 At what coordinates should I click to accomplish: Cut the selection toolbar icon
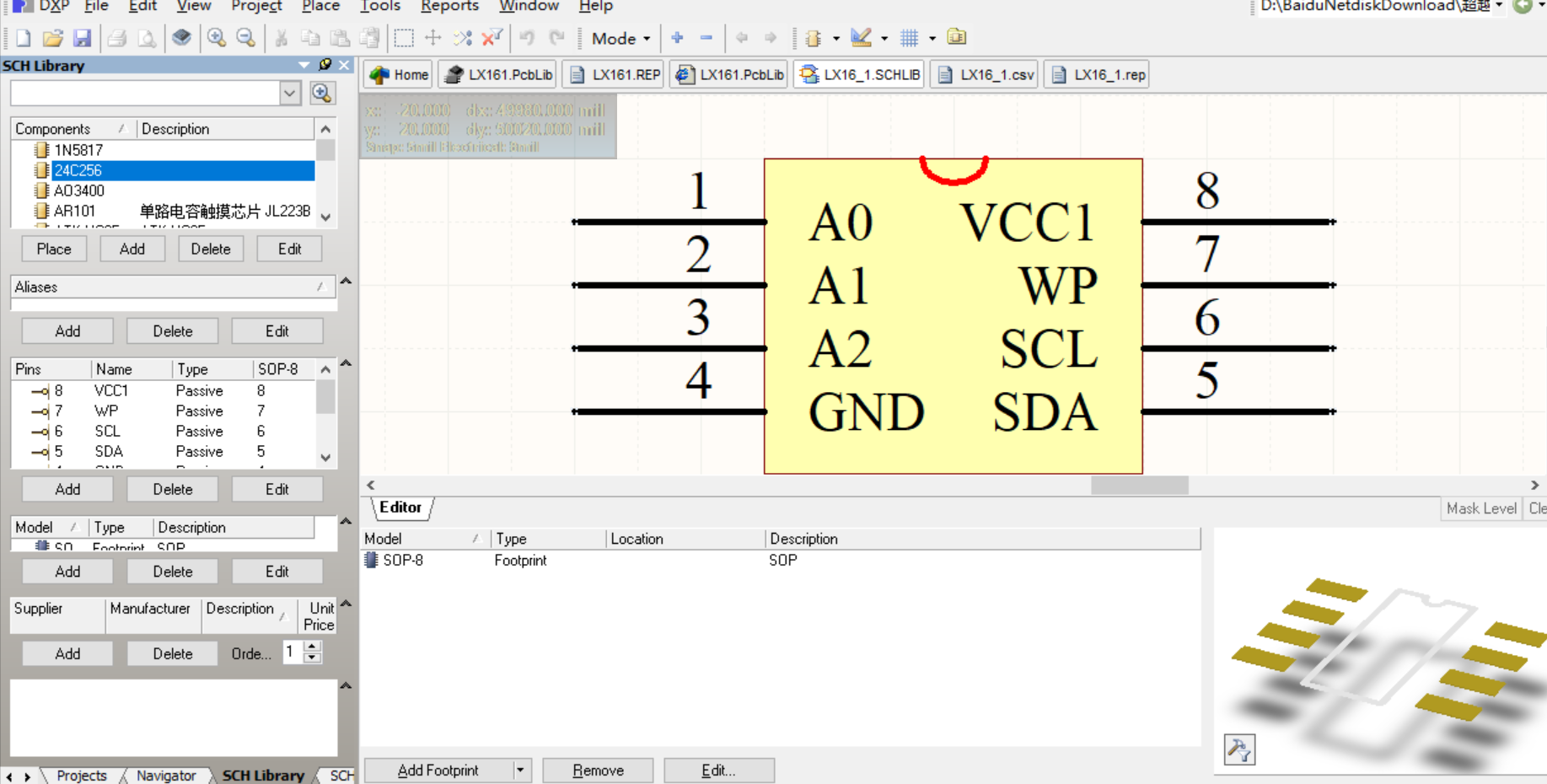282,38
